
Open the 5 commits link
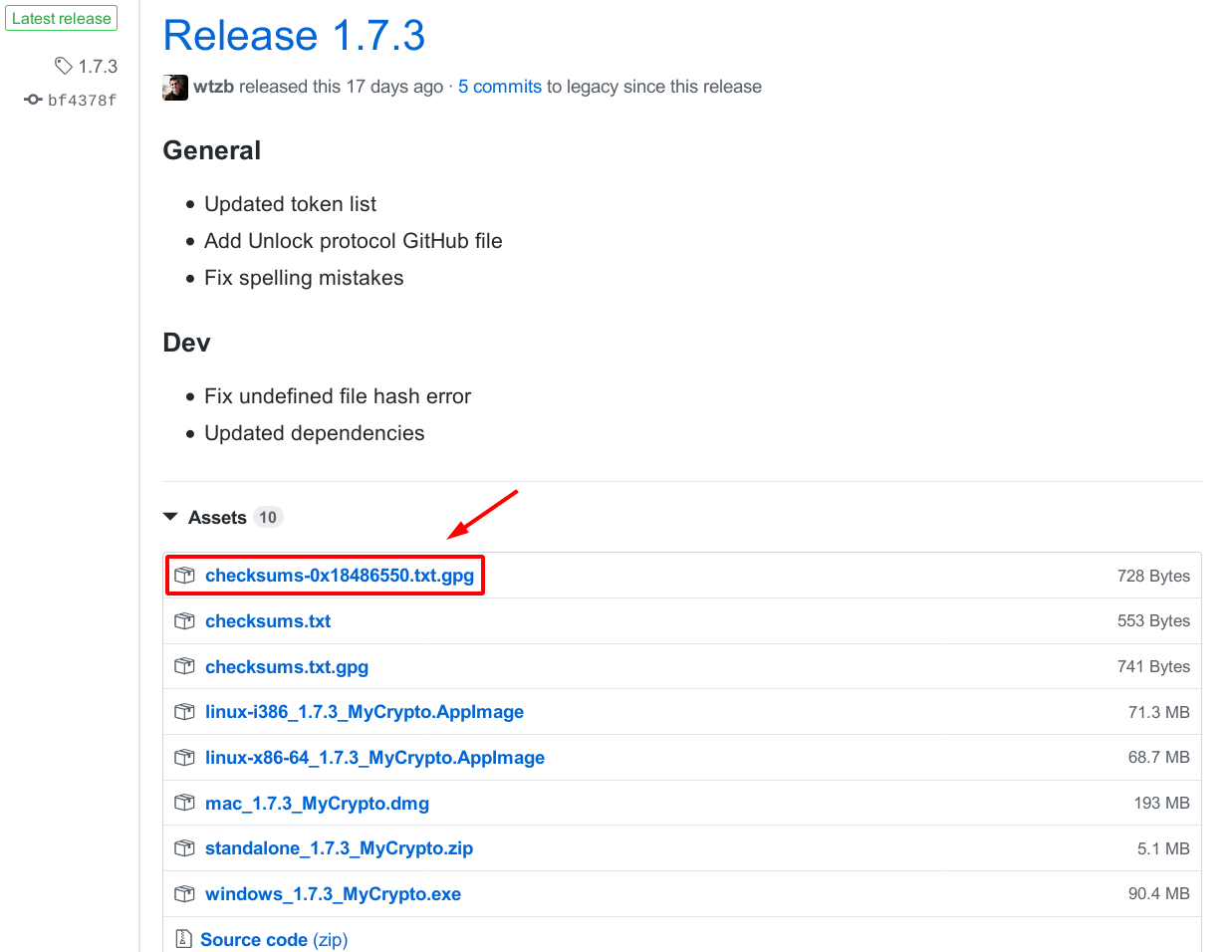[500, 87]
